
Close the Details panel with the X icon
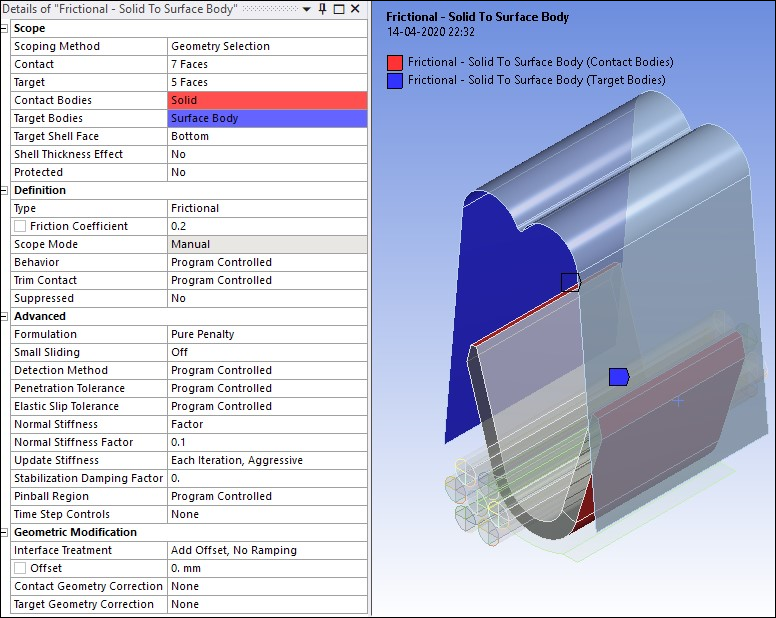pos(356,9)
